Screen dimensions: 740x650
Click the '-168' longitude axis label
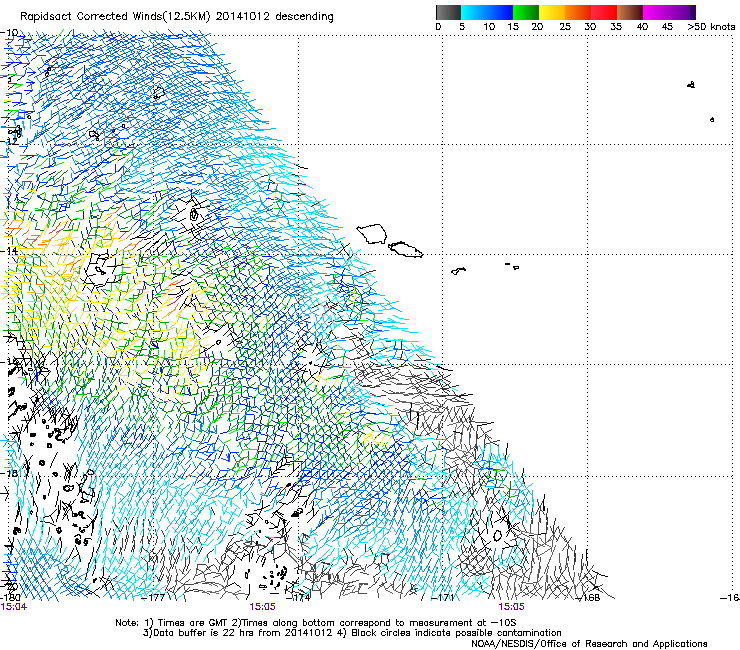[x=588, y=598]
